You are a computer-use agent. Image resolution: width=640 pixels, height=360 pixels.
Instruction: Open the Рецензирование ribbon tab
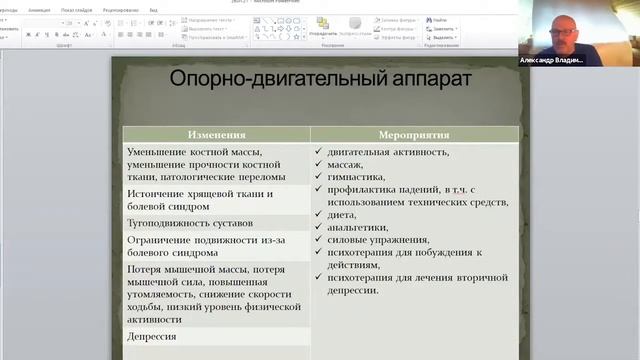(120, 9)
